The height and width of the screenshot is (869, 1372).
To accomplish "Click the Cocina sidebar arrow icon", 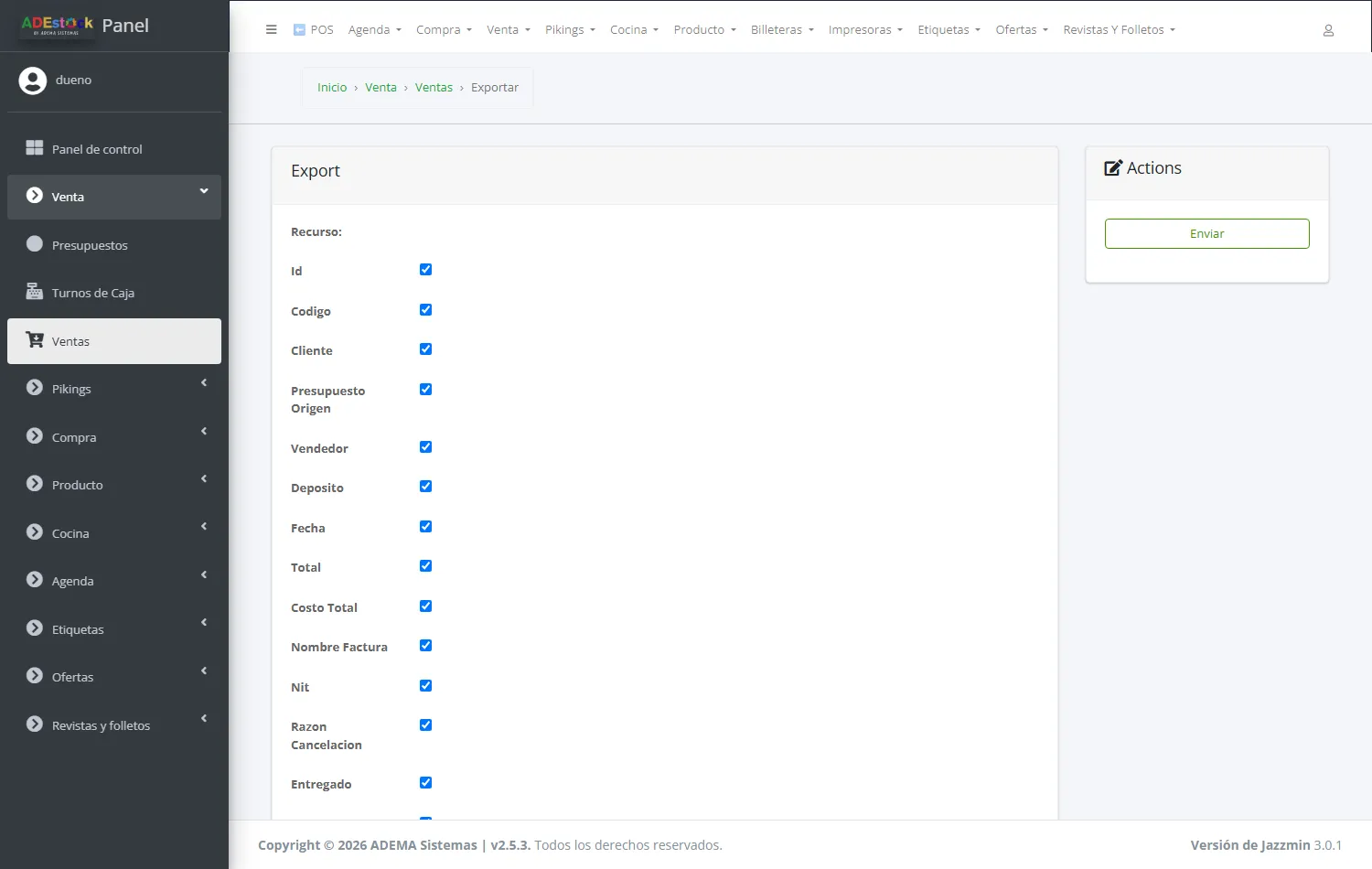I will (x=35, y=532).
